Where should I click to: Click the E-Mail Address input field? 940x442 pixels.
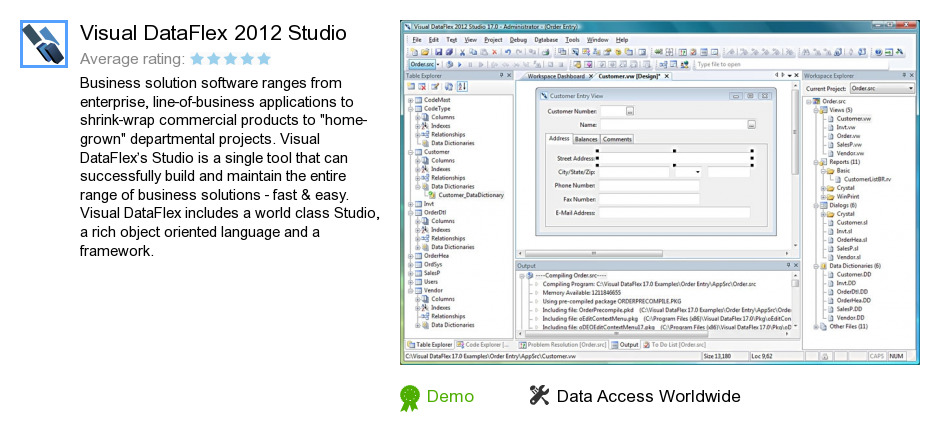click(674, 212)
